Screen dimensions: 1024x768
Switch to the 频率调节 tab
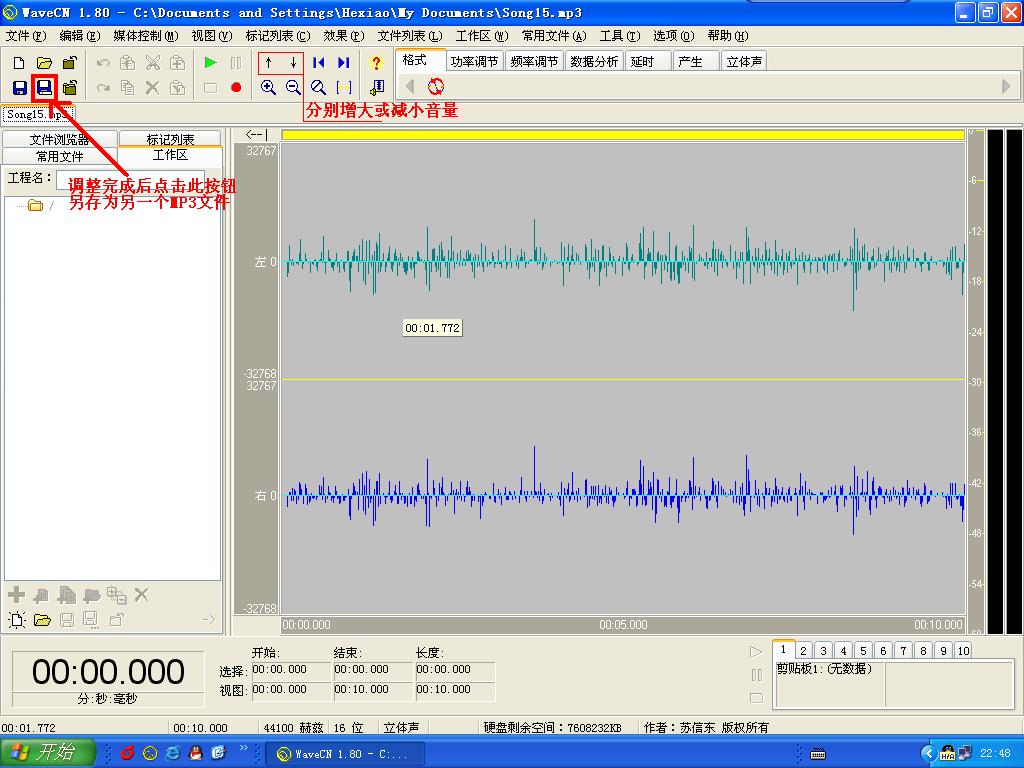tap(534, 61)
